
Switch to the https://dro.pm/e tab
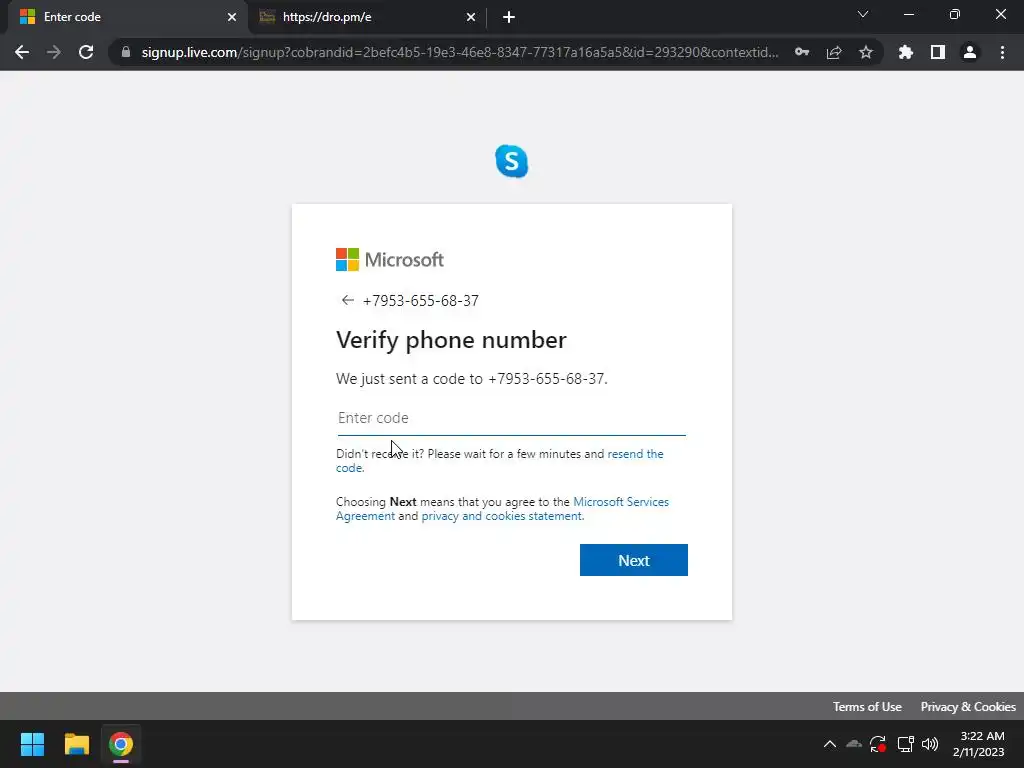pos(366,17)
